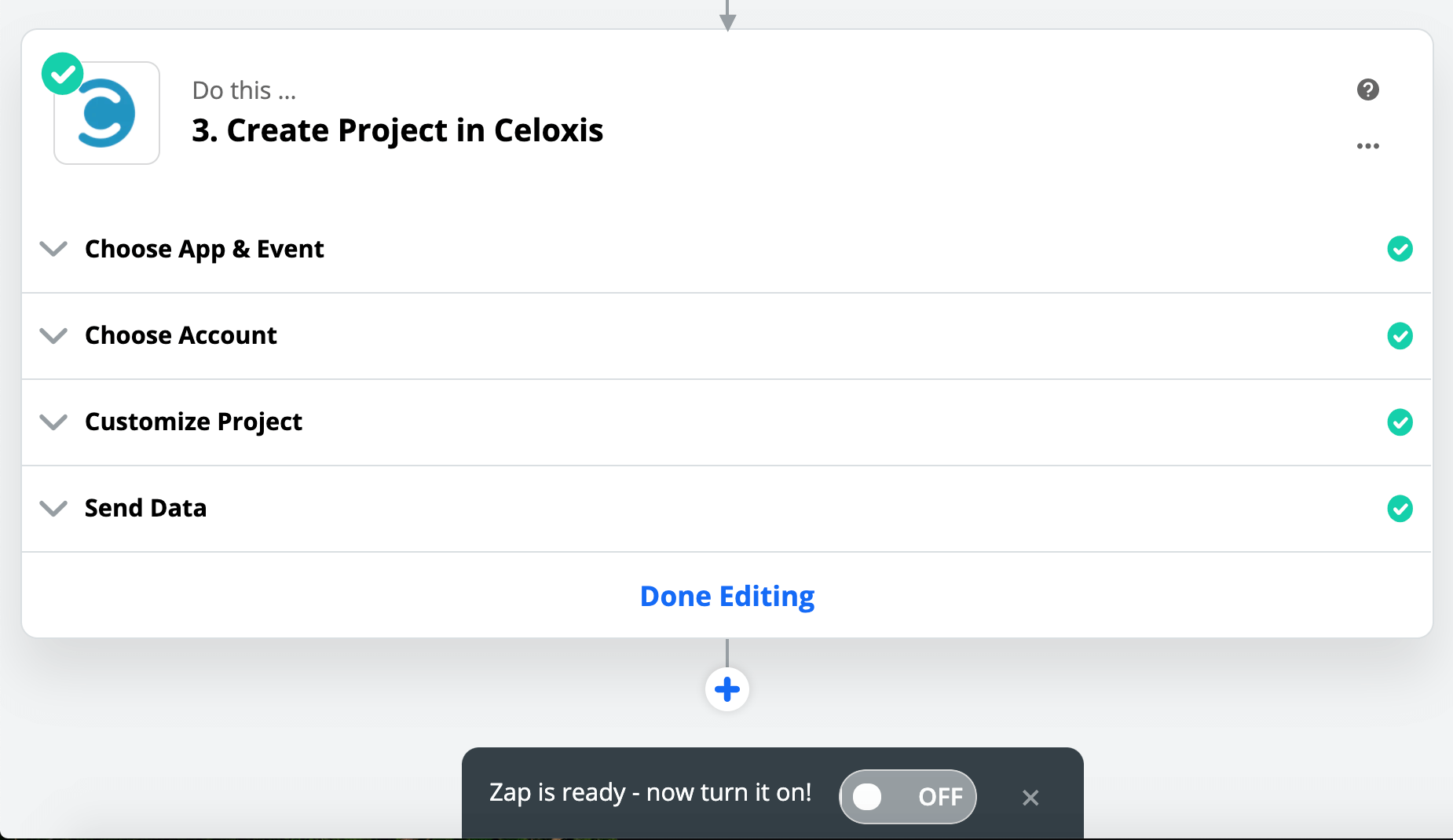Image resolution: width=1453 pixels, height=840 pixels.
Task: Open the Choose App & Event section label
Action: click(204, 249)
